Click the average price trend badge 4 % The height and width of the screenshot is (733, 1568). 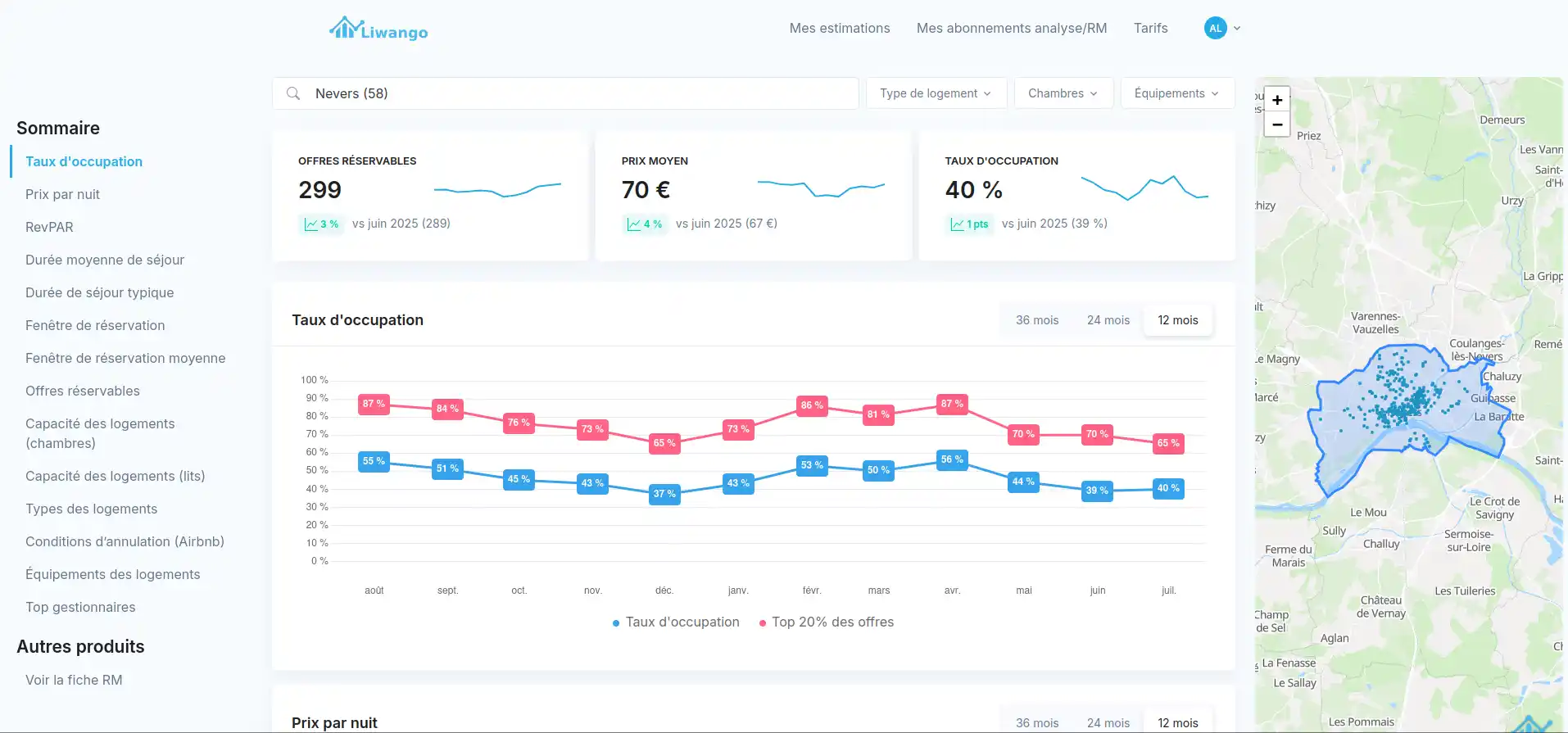point(645,224)
